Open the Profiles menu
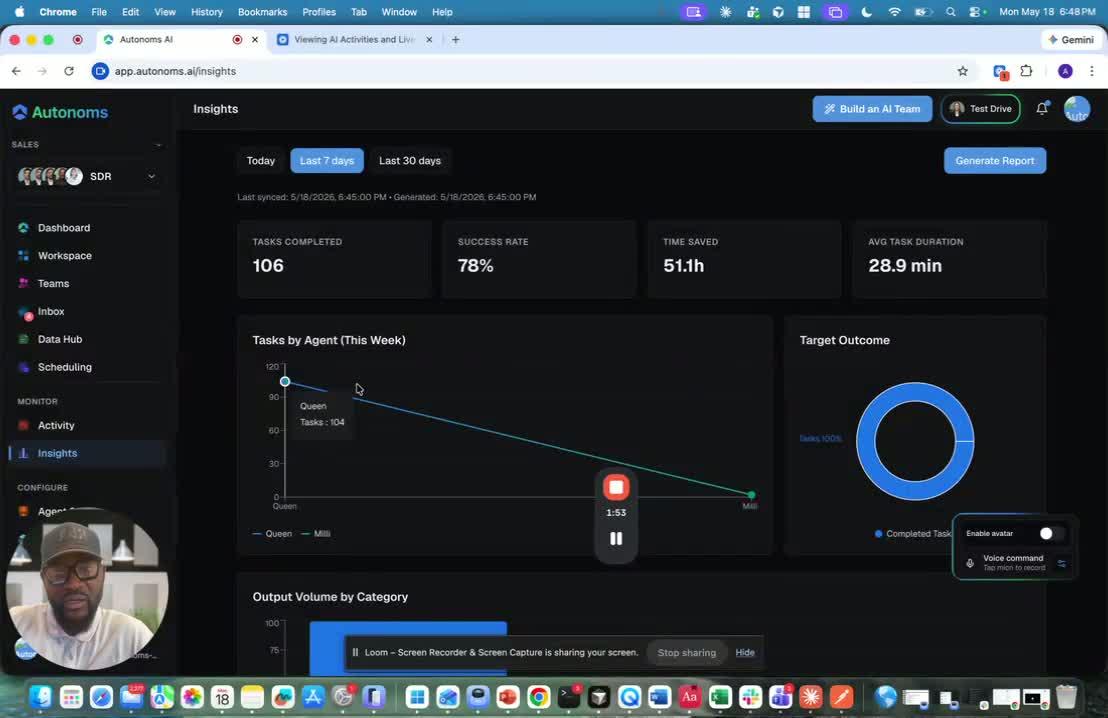This screenshot has height=718, width=1108. coord(319,12)
